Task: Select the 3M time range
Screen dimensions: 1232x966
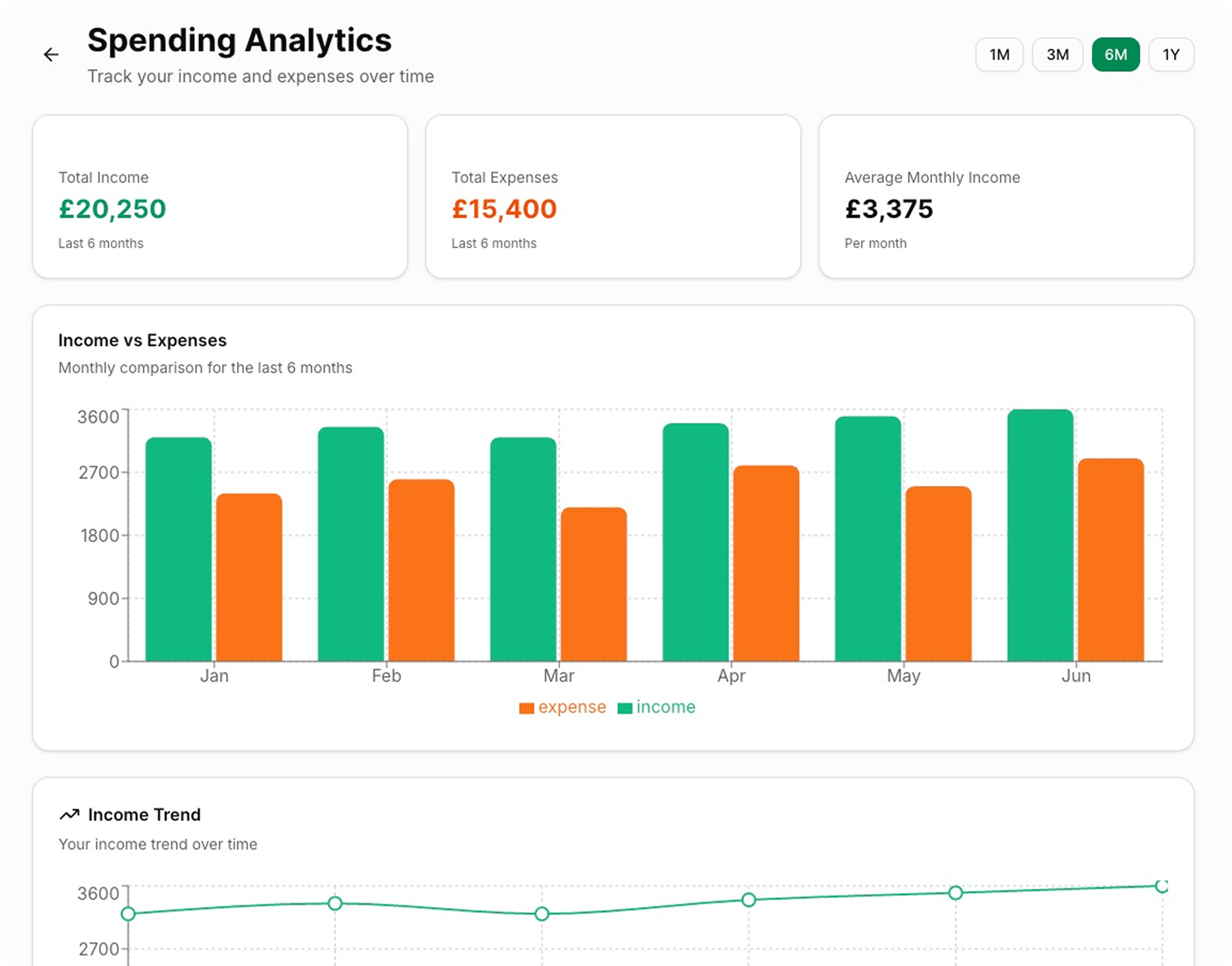Action: tap(1057, 54)
